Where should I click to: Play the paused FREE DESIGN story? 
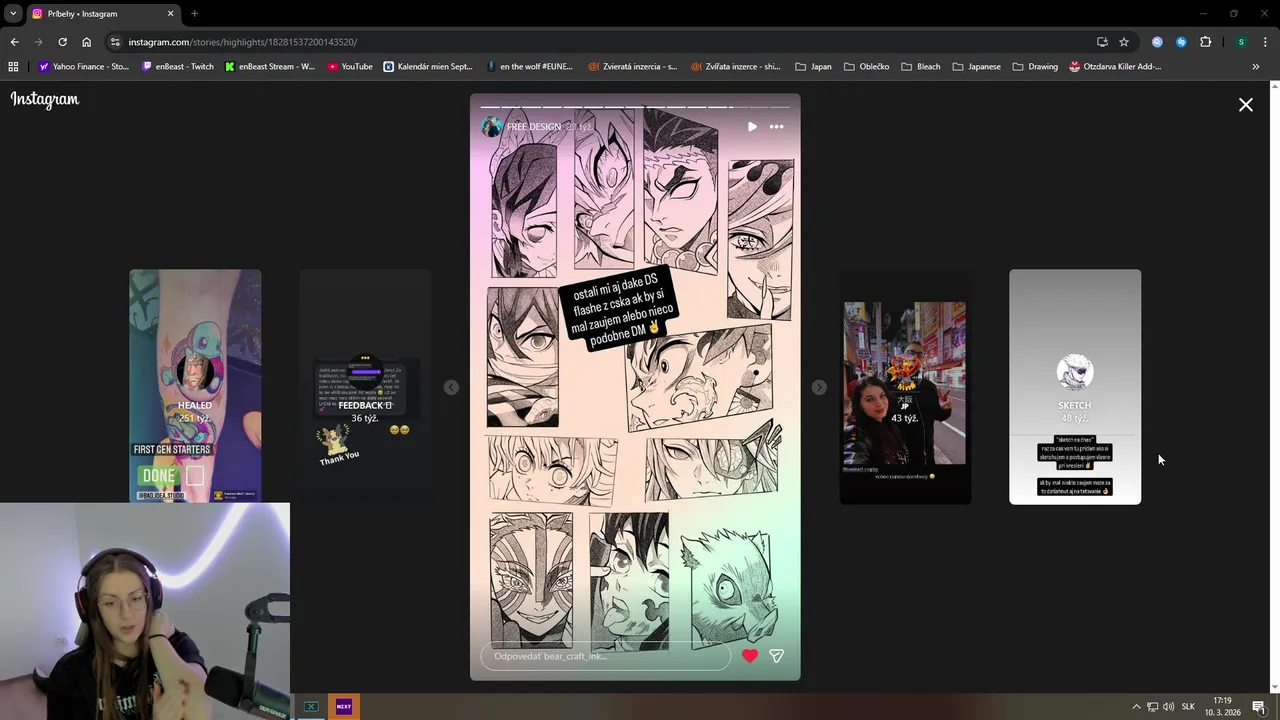(x=752, y=127)
